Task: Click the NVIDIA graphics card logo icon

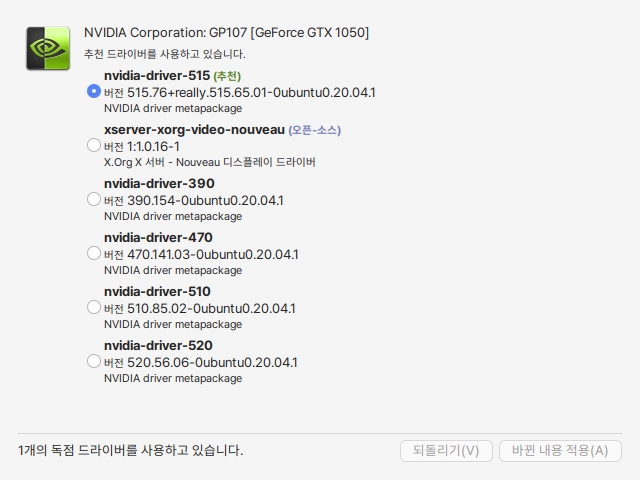Action: coord(48,48)
